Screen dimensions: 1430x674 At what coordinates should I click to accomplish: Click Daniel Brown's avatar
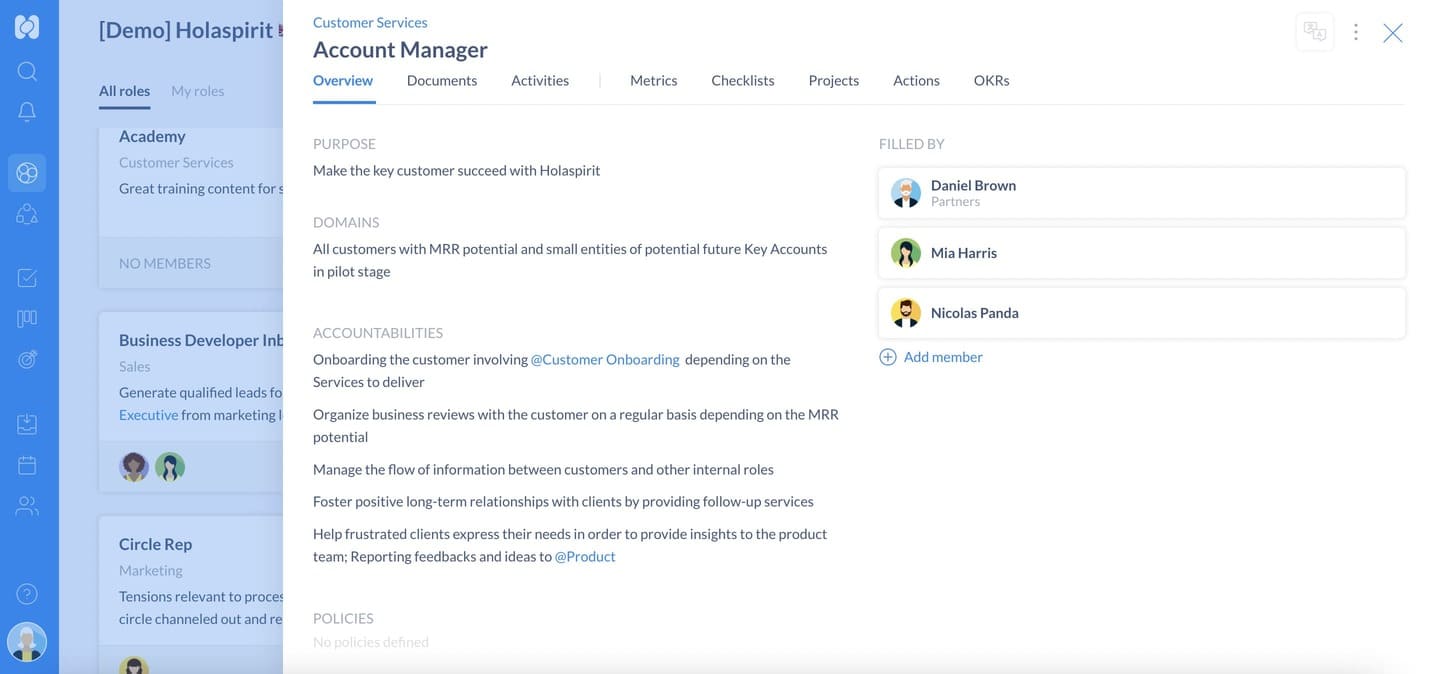click(x=906, y=193)
